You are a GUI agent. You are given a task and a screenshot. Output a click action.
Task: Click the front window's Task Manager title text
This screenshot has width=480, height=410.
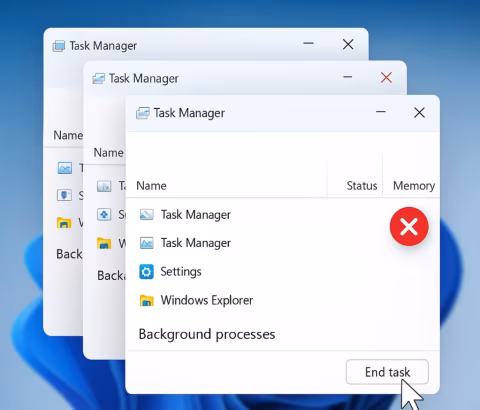pos(189,113)
